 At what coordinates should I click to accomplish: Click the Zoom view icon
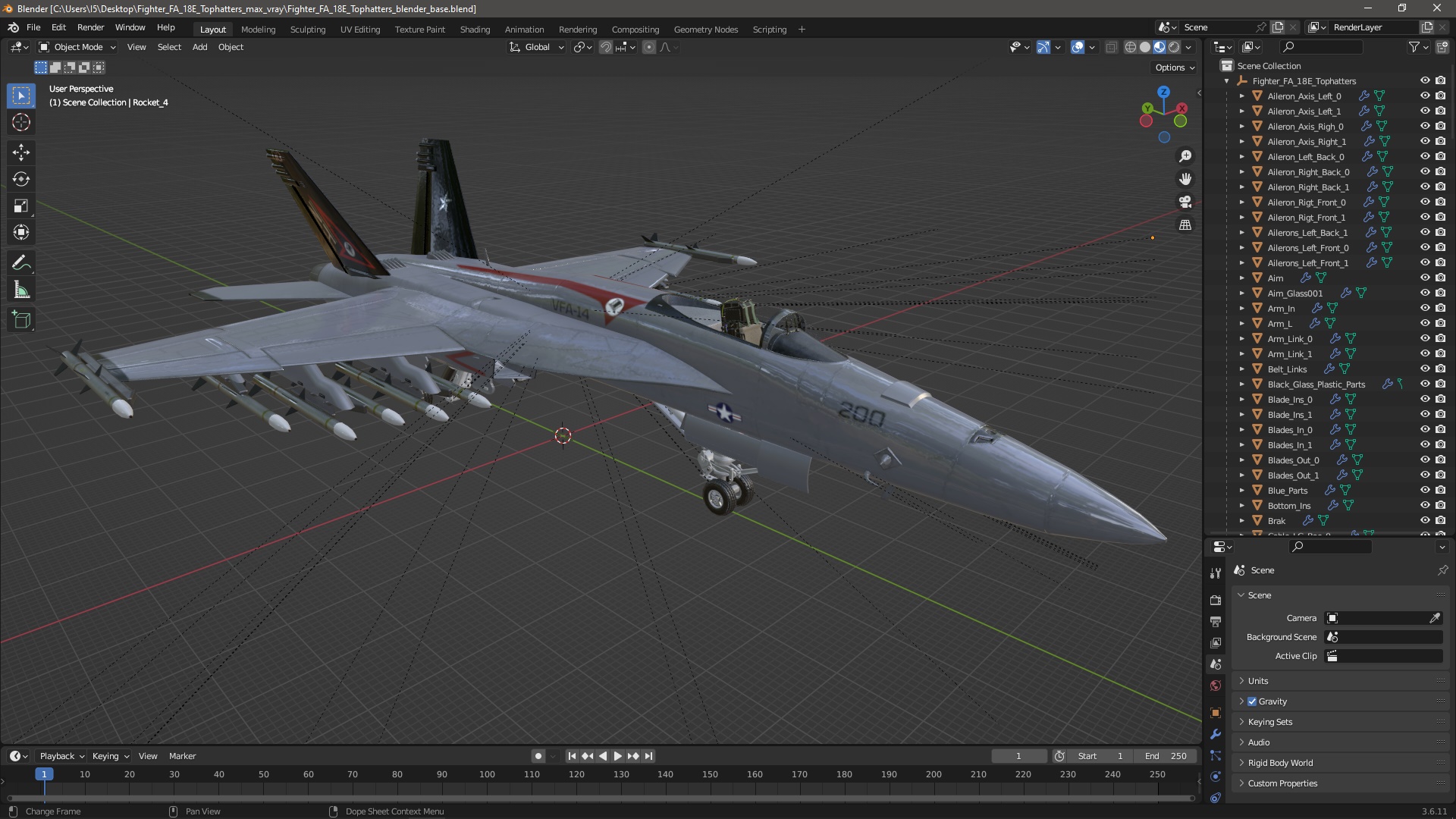(x=1185, y=156)
